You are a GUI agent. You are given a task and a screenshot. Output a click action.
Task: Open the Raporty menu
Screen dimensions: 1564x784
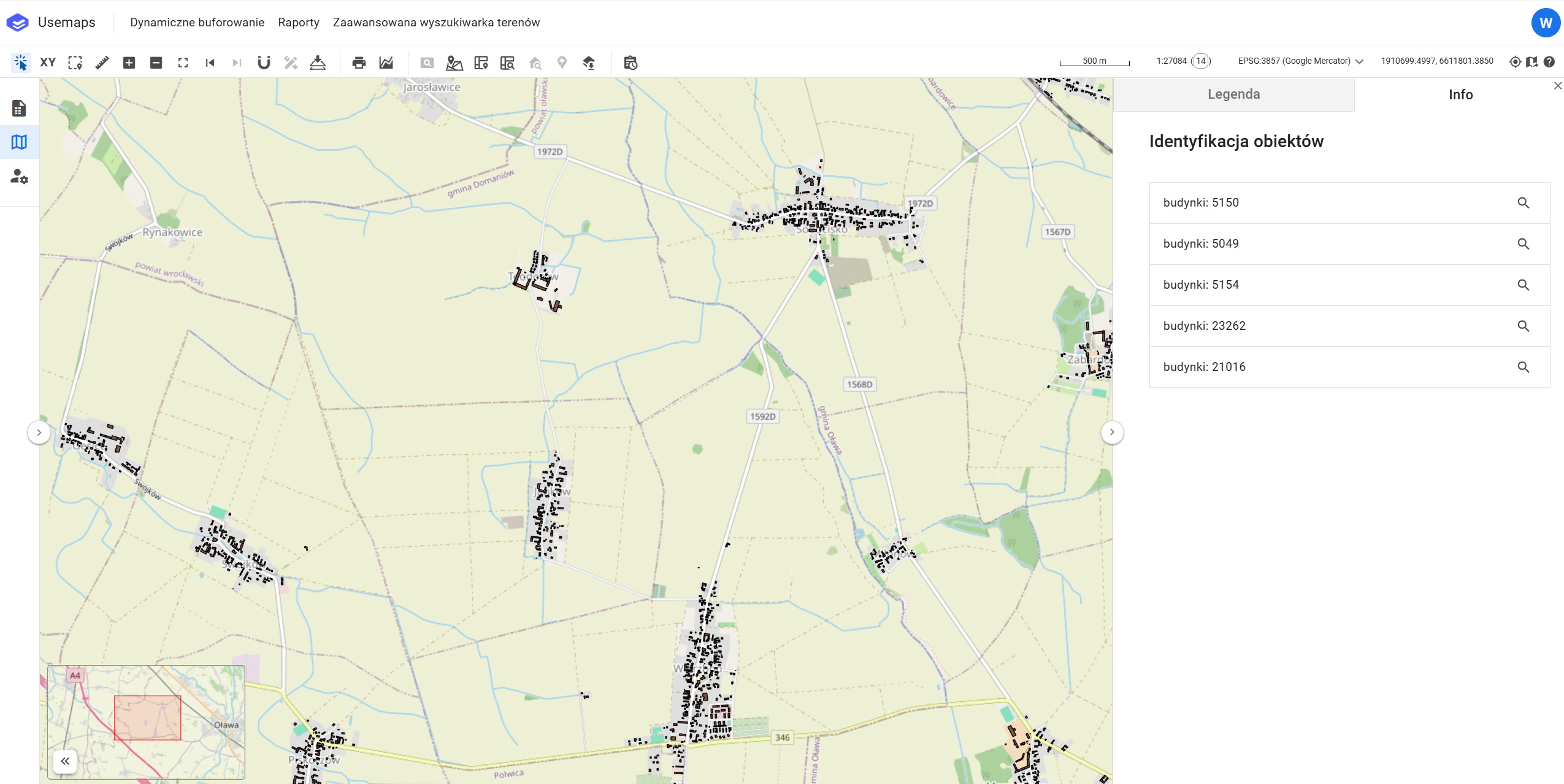pyautogui.click(x=298, y=23)
